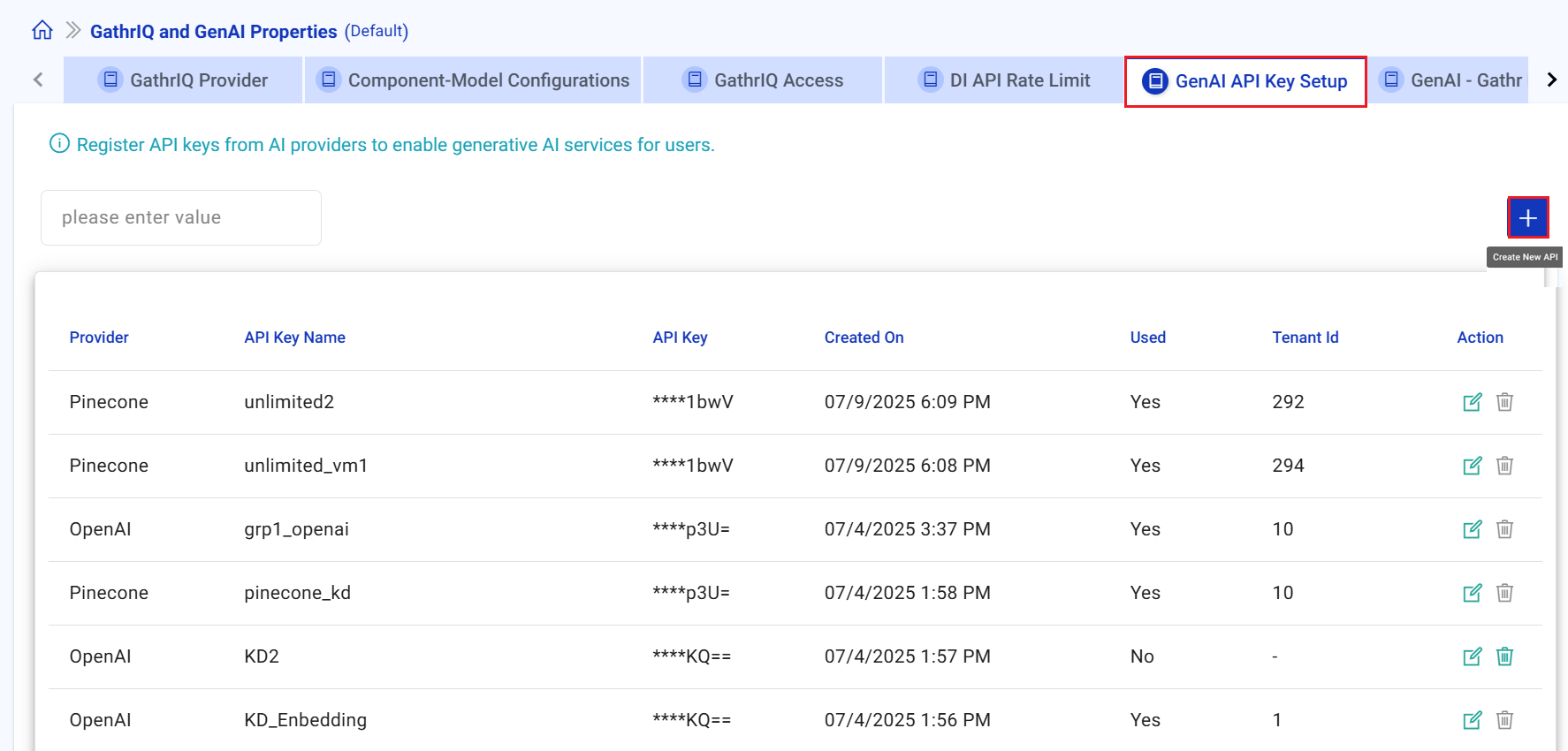This screenshot has width=1568, height=751.
Task: Click the search input field
Action: 181,218
